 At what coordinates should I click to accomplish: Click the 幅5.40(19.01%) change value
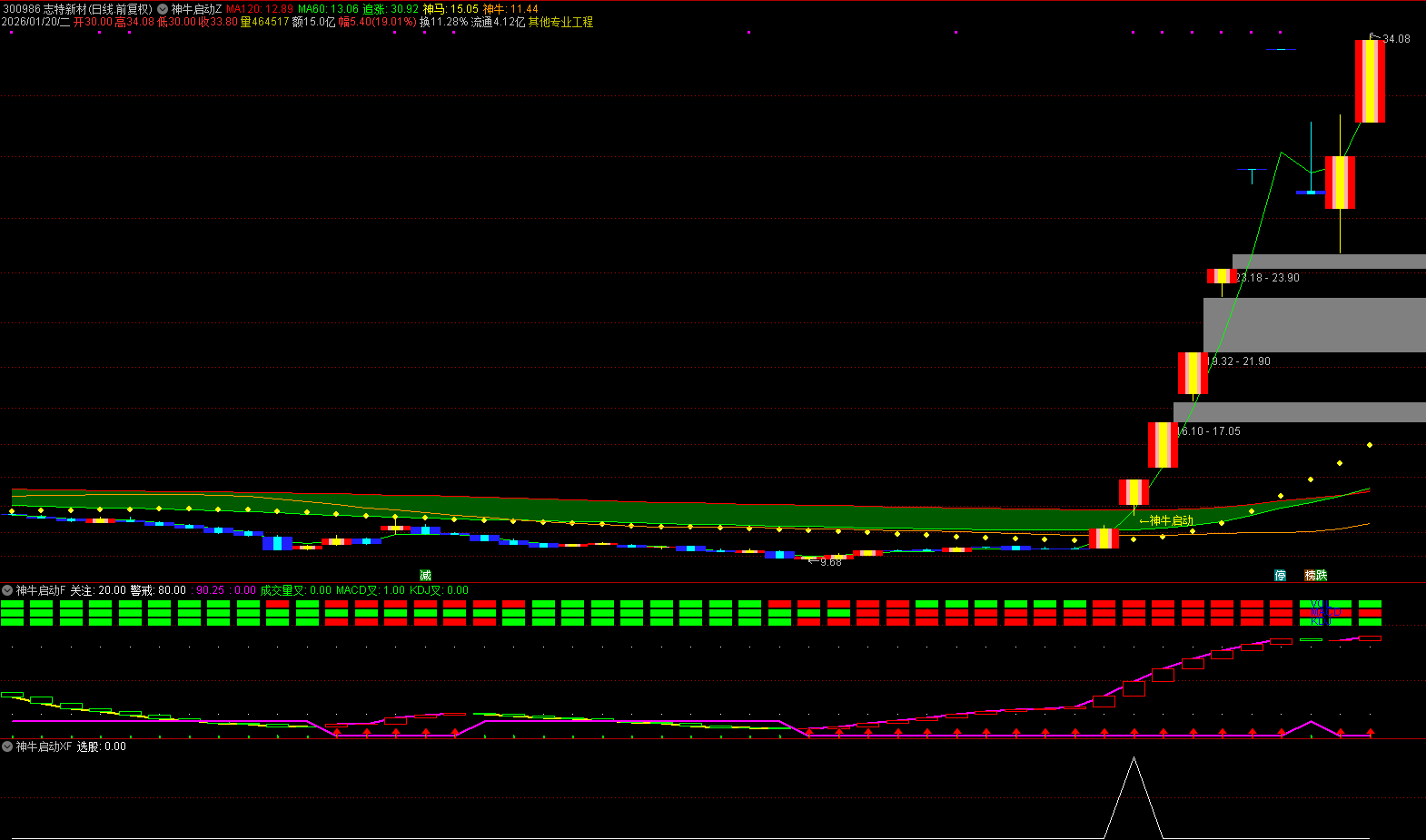tap(377, 22)
